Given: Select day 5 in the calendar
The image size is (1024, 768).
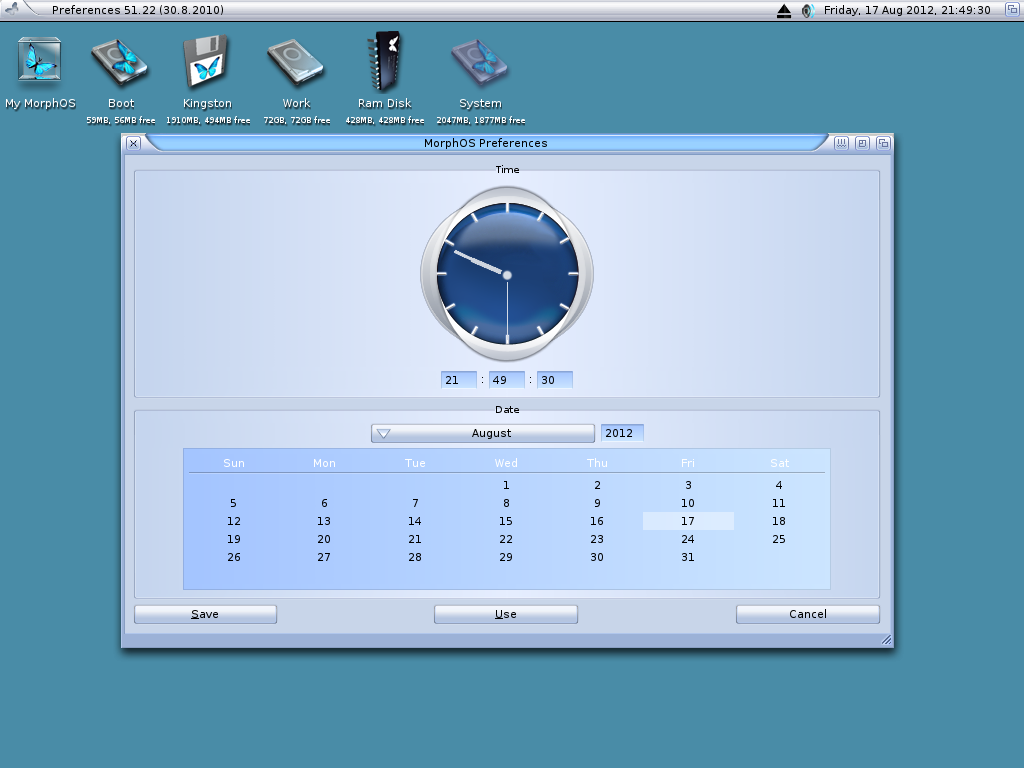Looking at the screenshot, I should click(x=233, y=504).
